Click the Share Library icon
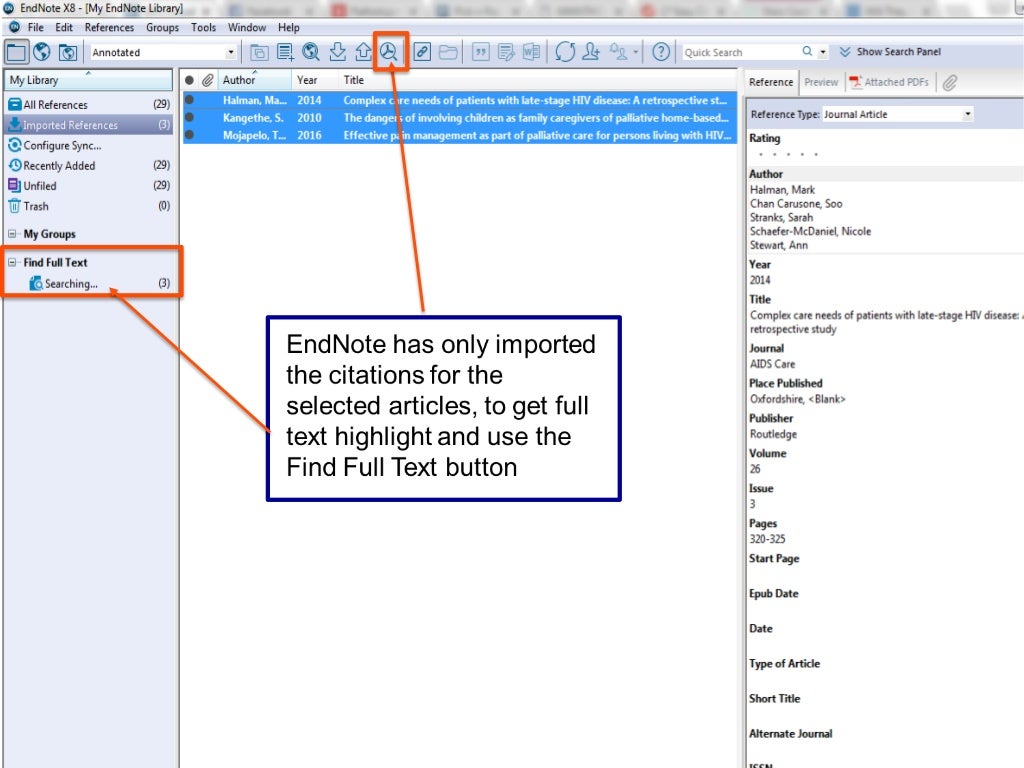This screenshot has height=768, width=1024. pos(591,52)
